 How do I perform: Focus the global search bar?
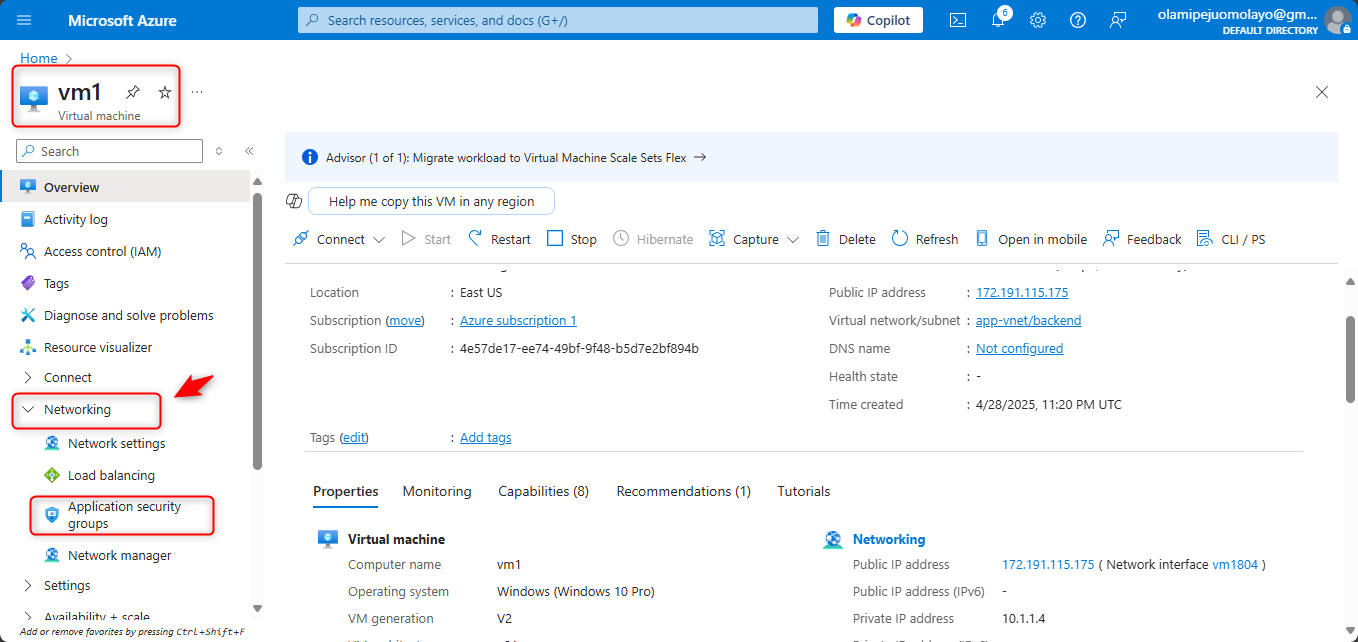pyautogui.click(x=558, y=20)
